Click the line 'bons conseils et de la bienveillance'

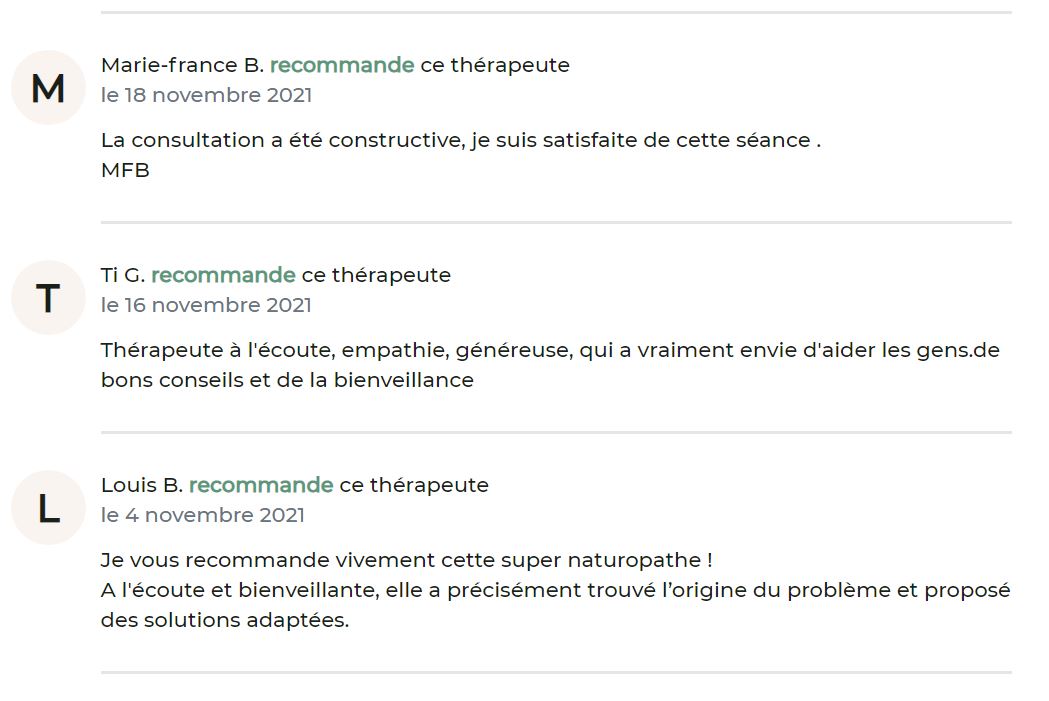[288, 380]
